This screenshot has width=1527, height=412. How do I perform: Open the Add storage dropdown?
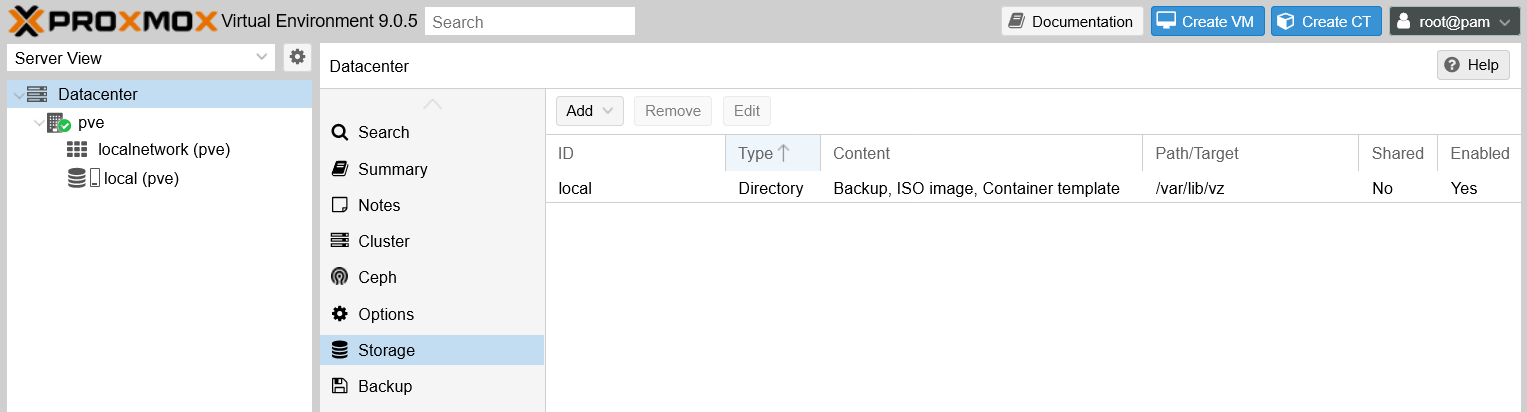coord(590,111)
